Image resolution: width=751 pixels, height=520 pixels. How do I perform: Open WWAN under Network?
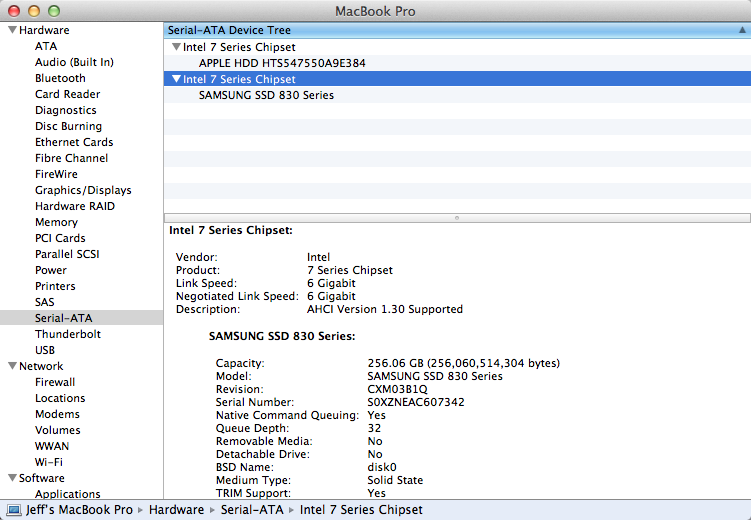click(52, 446)
